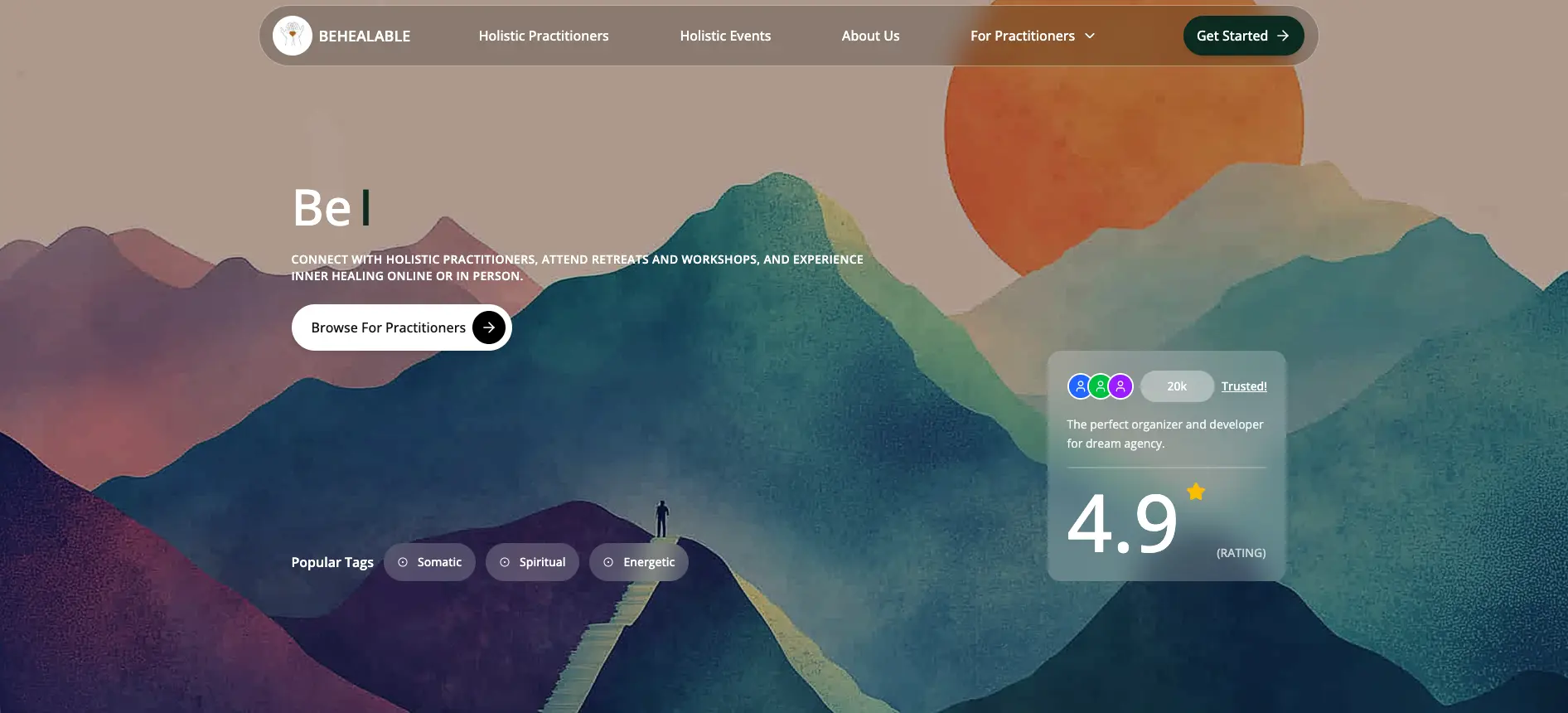Go to Holistic Events
The image size is (1568, 713).
coord(725,36)
